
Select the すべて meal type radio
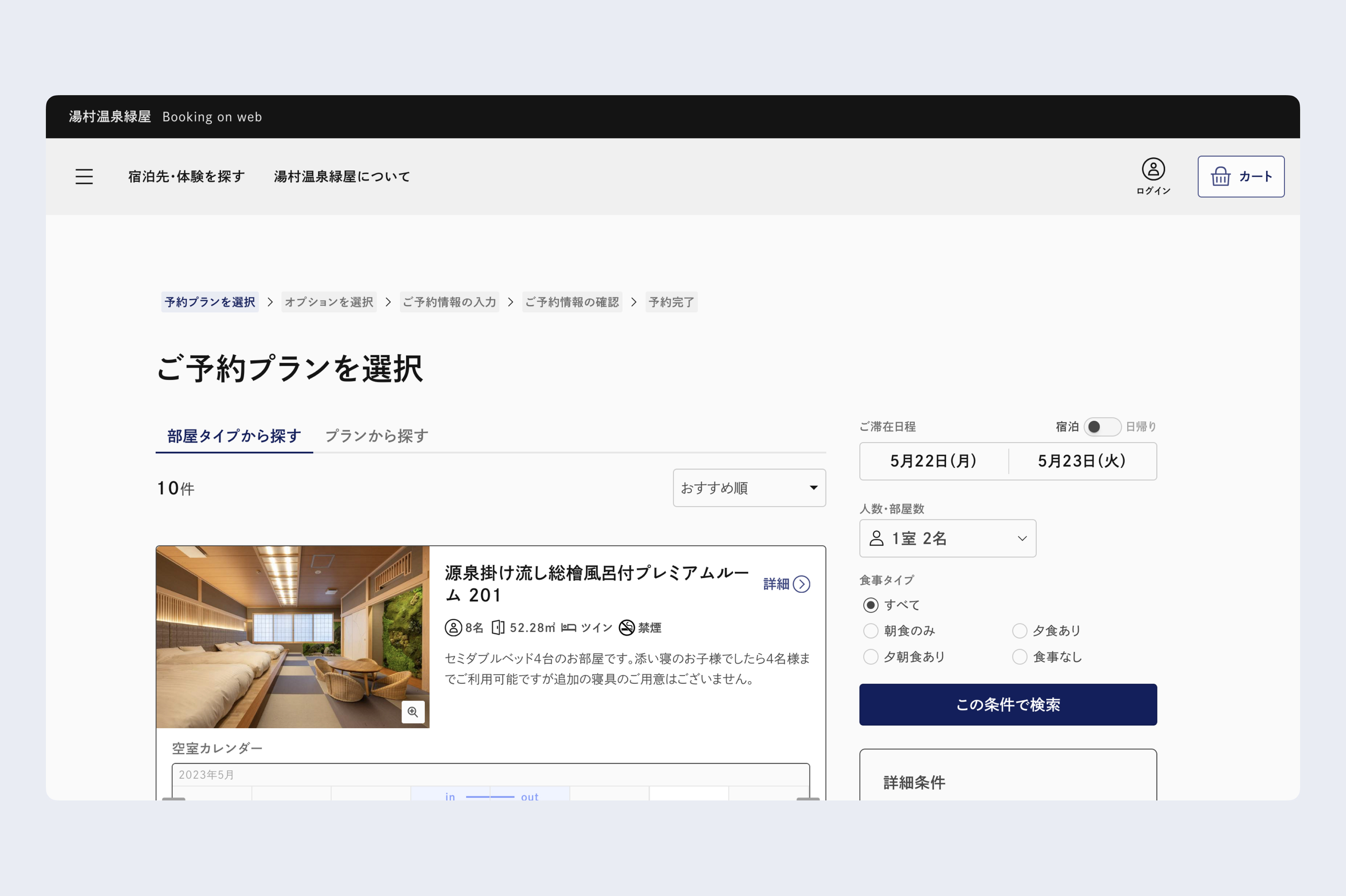click(870, 605)
